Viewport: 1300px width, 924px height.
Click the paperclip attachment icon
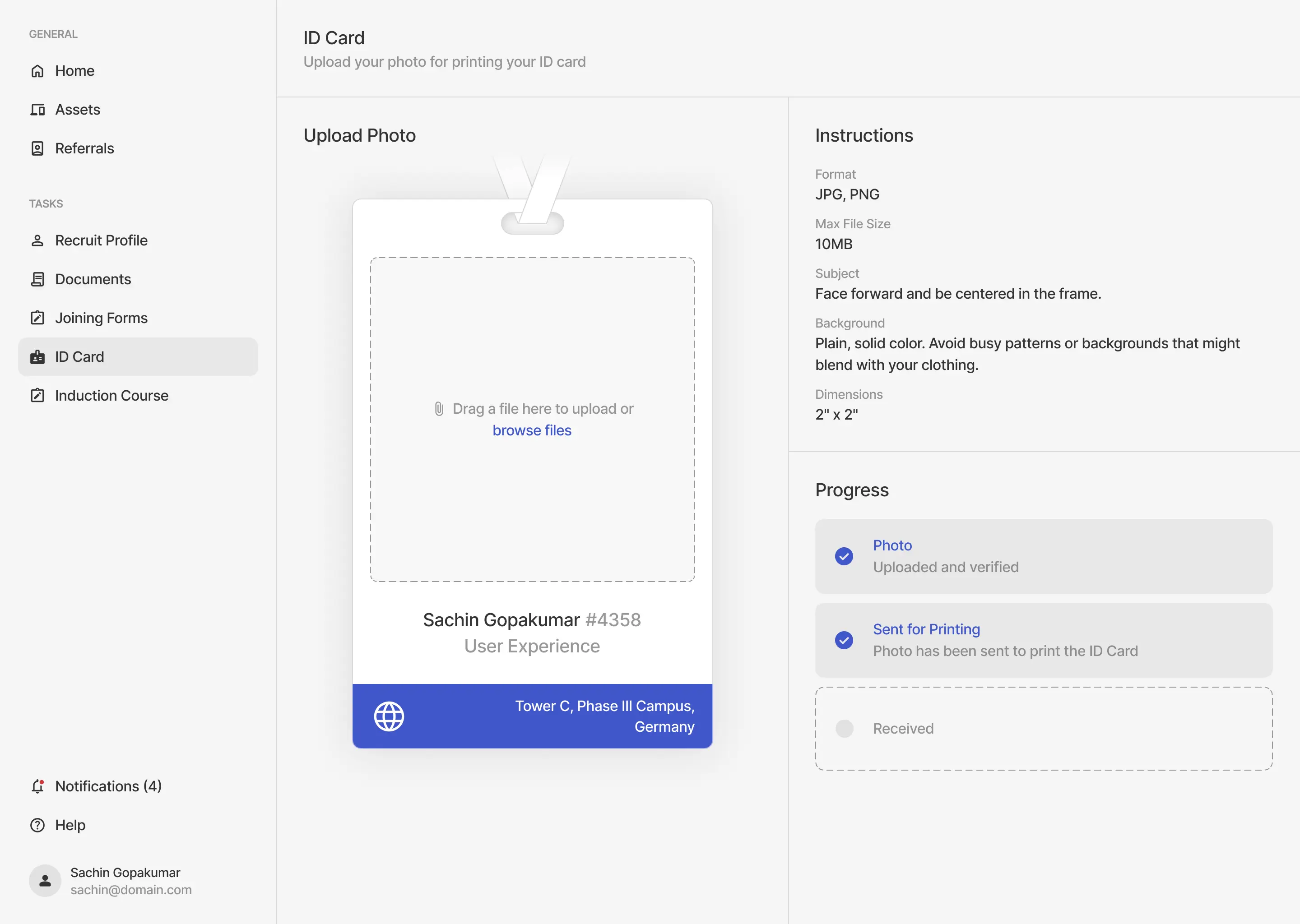[439, 409]
